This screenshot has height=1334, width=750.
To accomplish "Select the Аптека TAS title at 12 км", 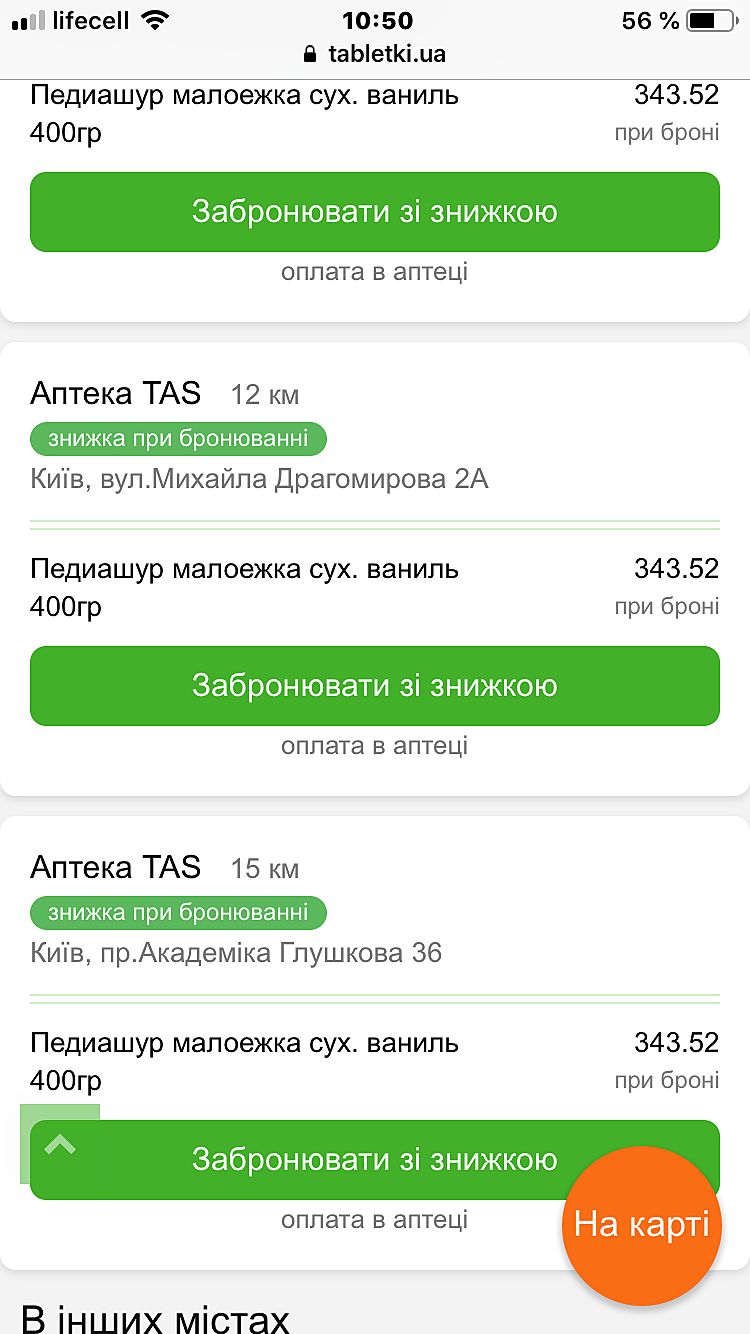I will point(116,393).
